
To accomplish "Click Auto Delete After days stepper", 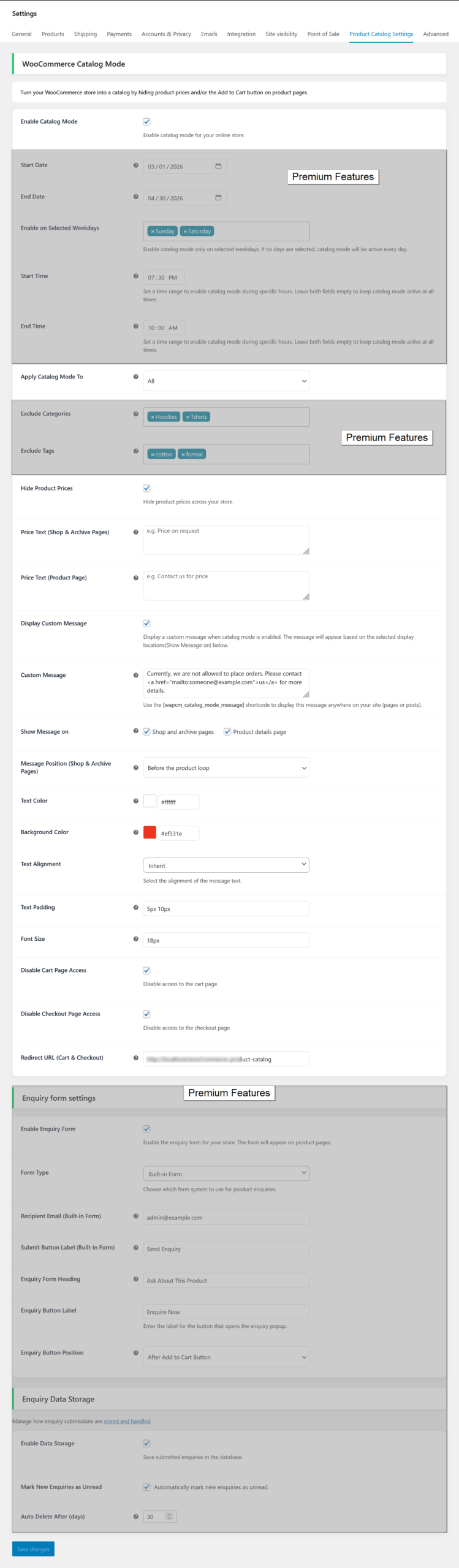I will (170, 1517).
